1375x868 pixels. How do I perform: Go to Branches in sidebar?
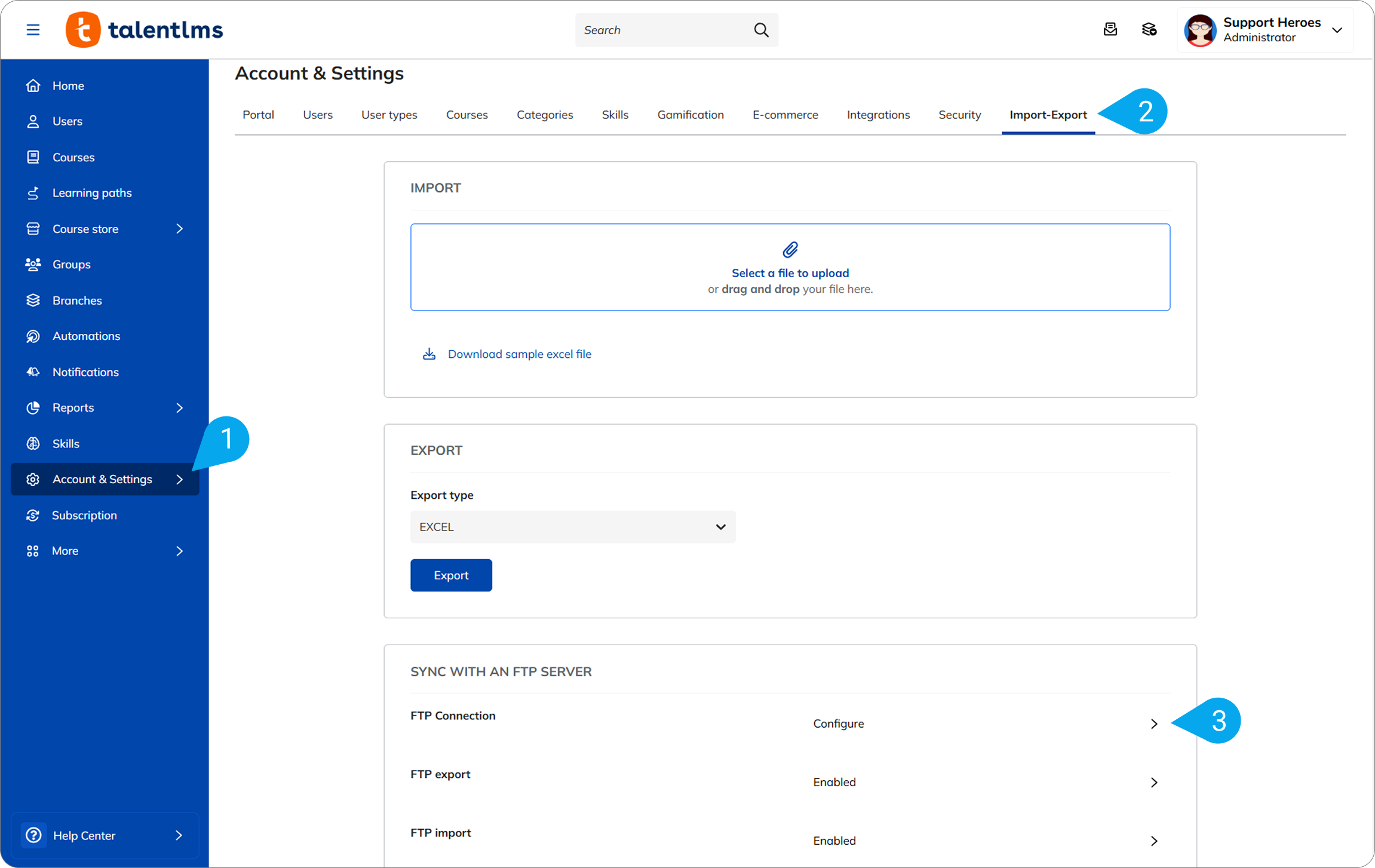(77, 300)
